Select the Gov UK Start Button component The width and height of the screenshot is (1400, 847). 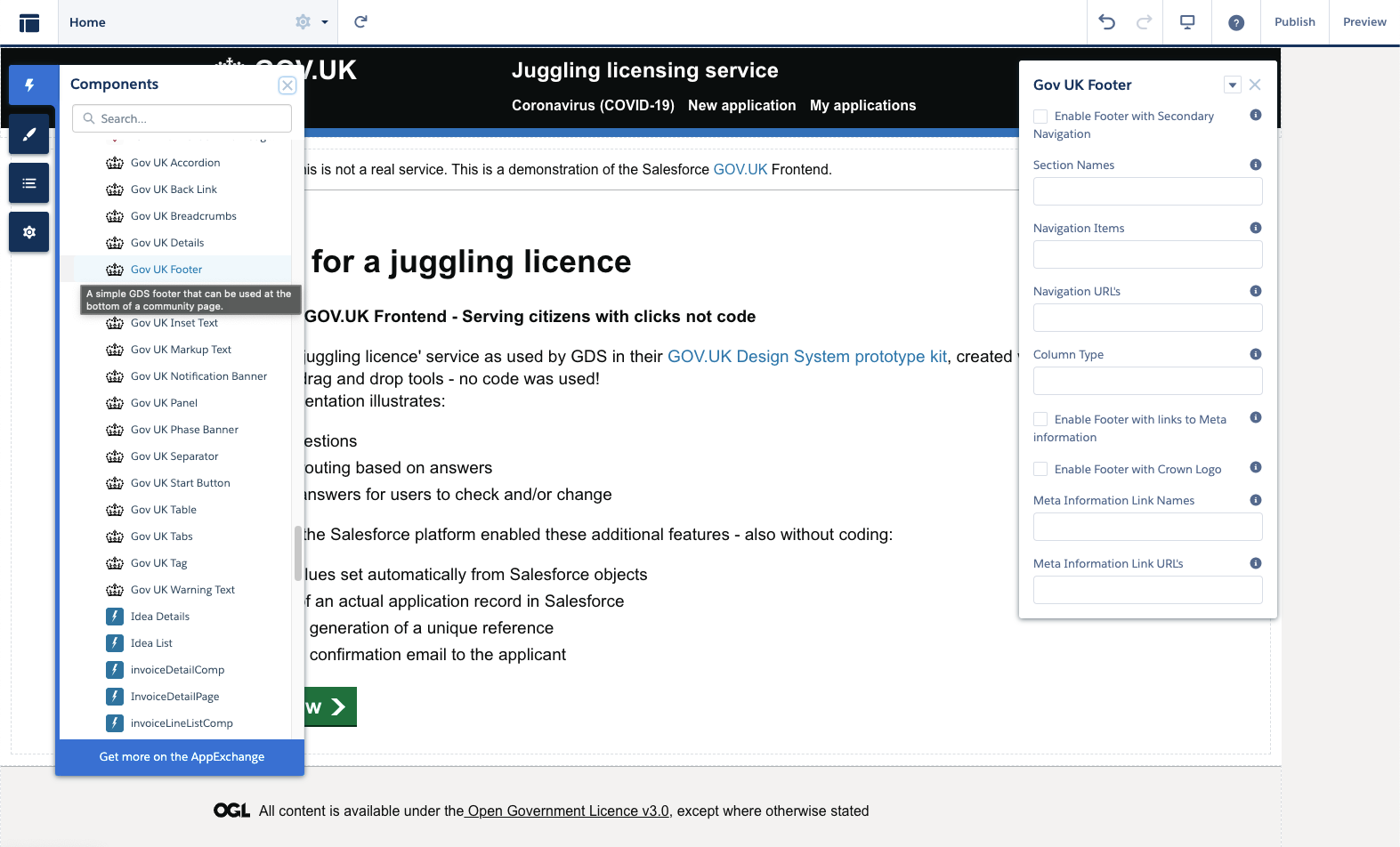pyautogui.click(x=180, y=483)
